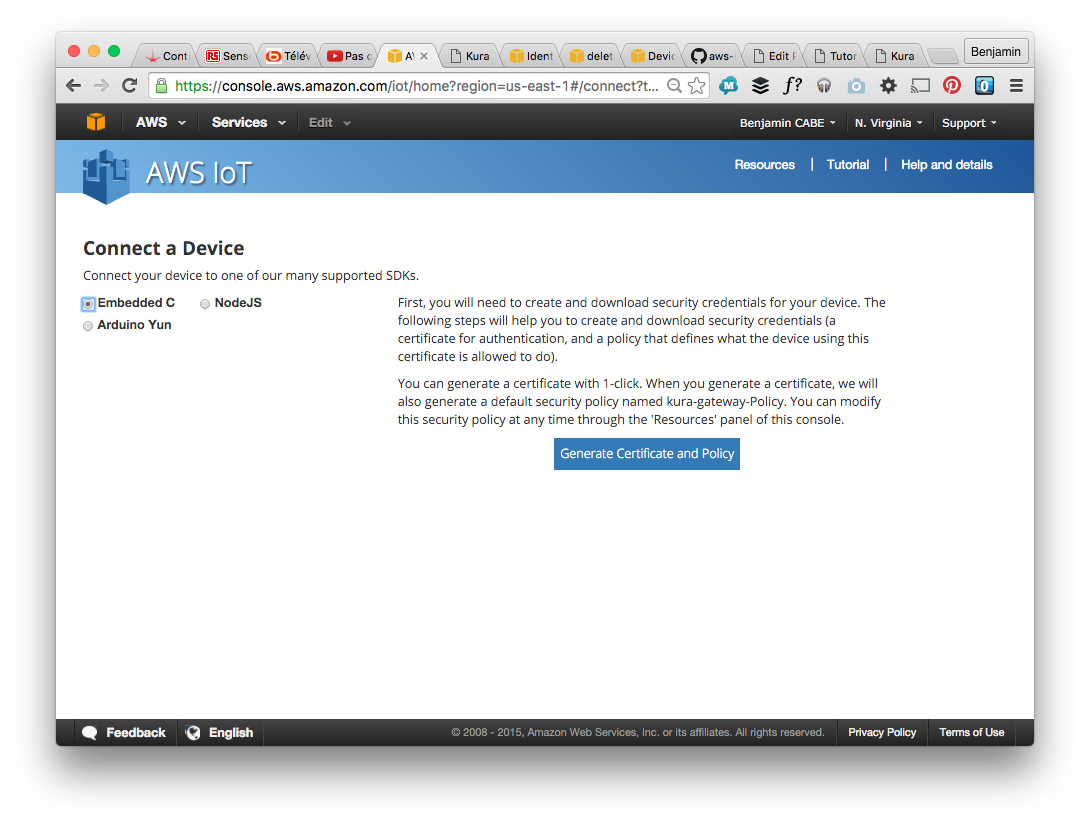Click the headphones music extension icon
The image size is (1090, 826).
click(x=824, y=86)
